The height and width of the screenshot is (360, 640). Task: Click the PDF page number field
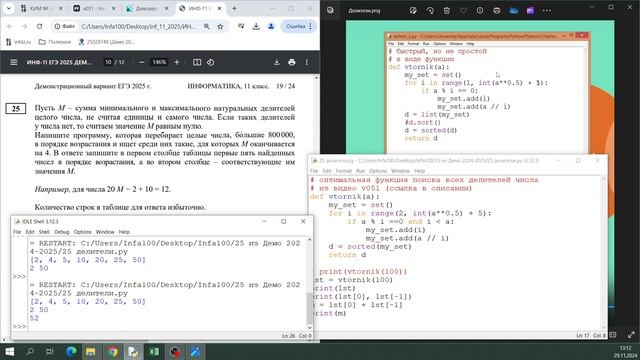click(x=108, y=62)
